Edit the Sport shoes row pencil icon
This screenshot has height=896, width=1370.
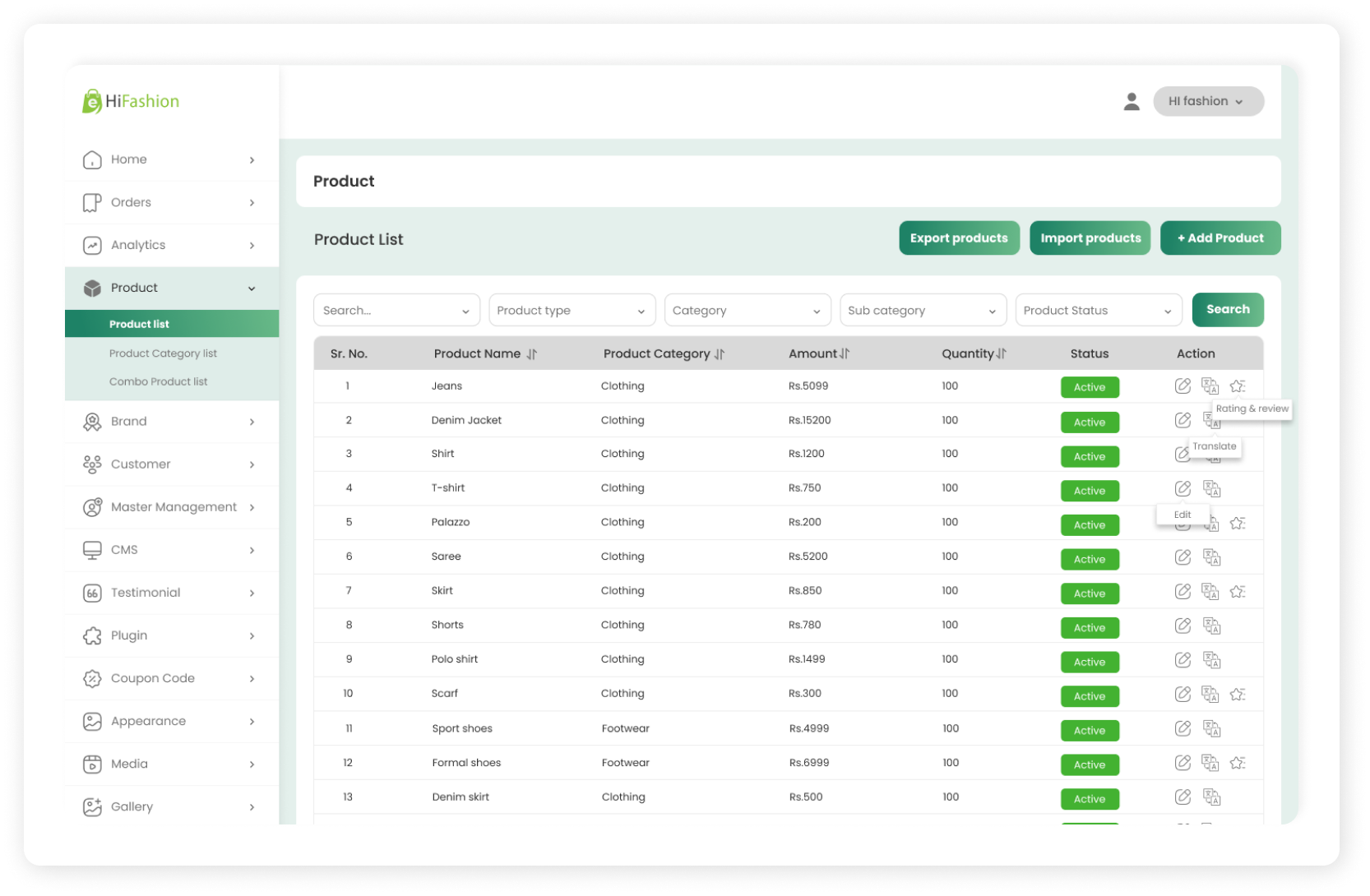coord(1183,728)
